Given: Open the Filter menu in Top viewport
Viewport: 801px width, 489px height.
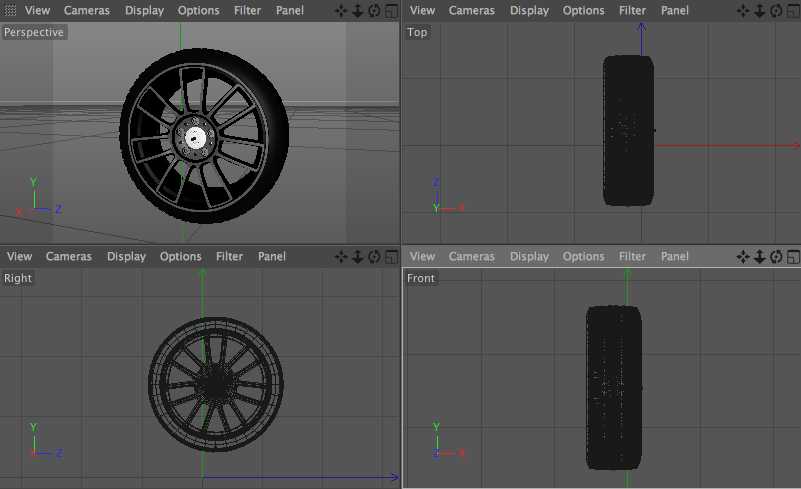Looking at the screenshot, I should [x=632, y=10].
